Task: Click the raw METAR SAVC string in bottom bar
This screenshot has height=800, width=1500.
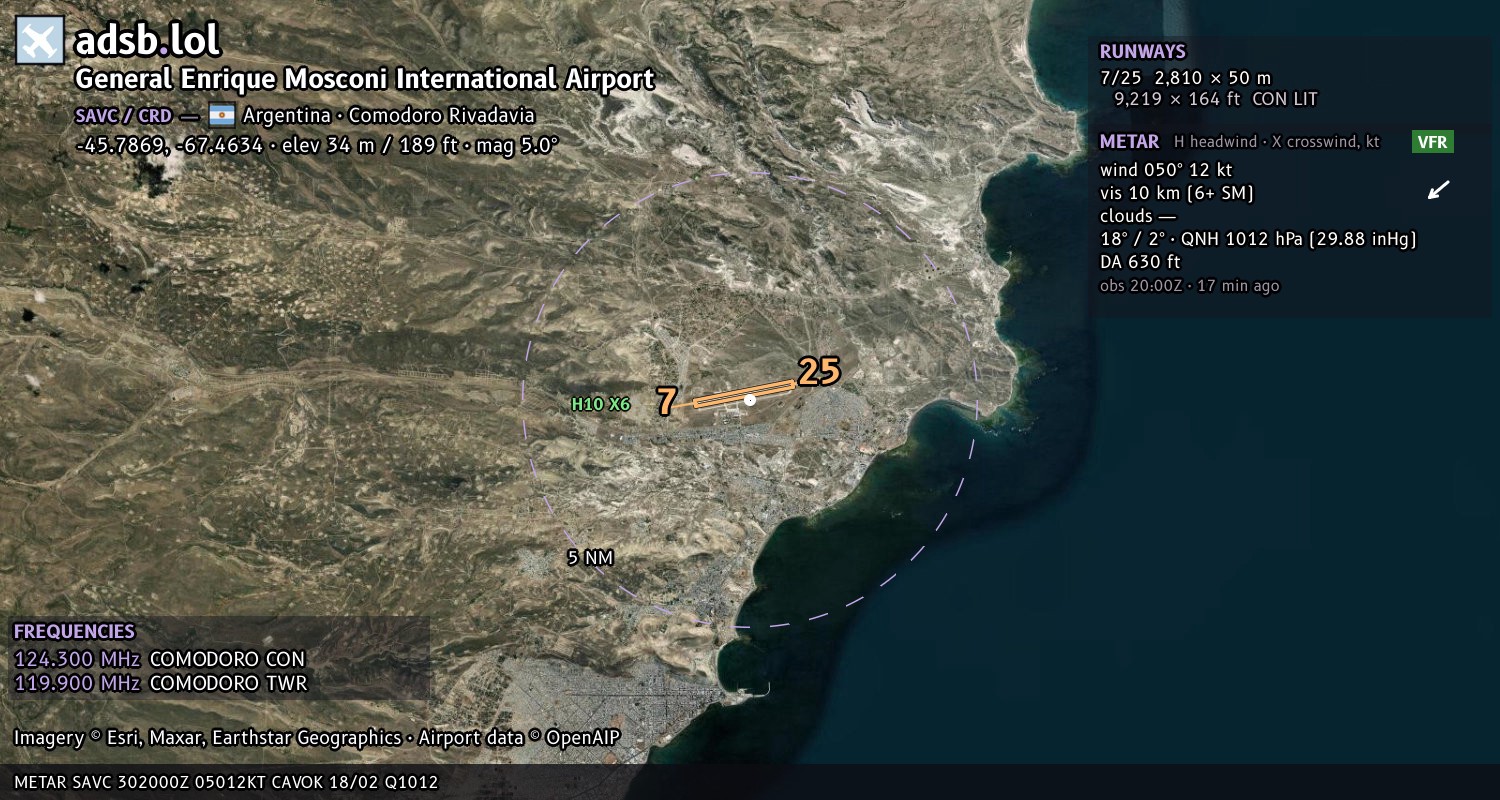Action: 226,782
